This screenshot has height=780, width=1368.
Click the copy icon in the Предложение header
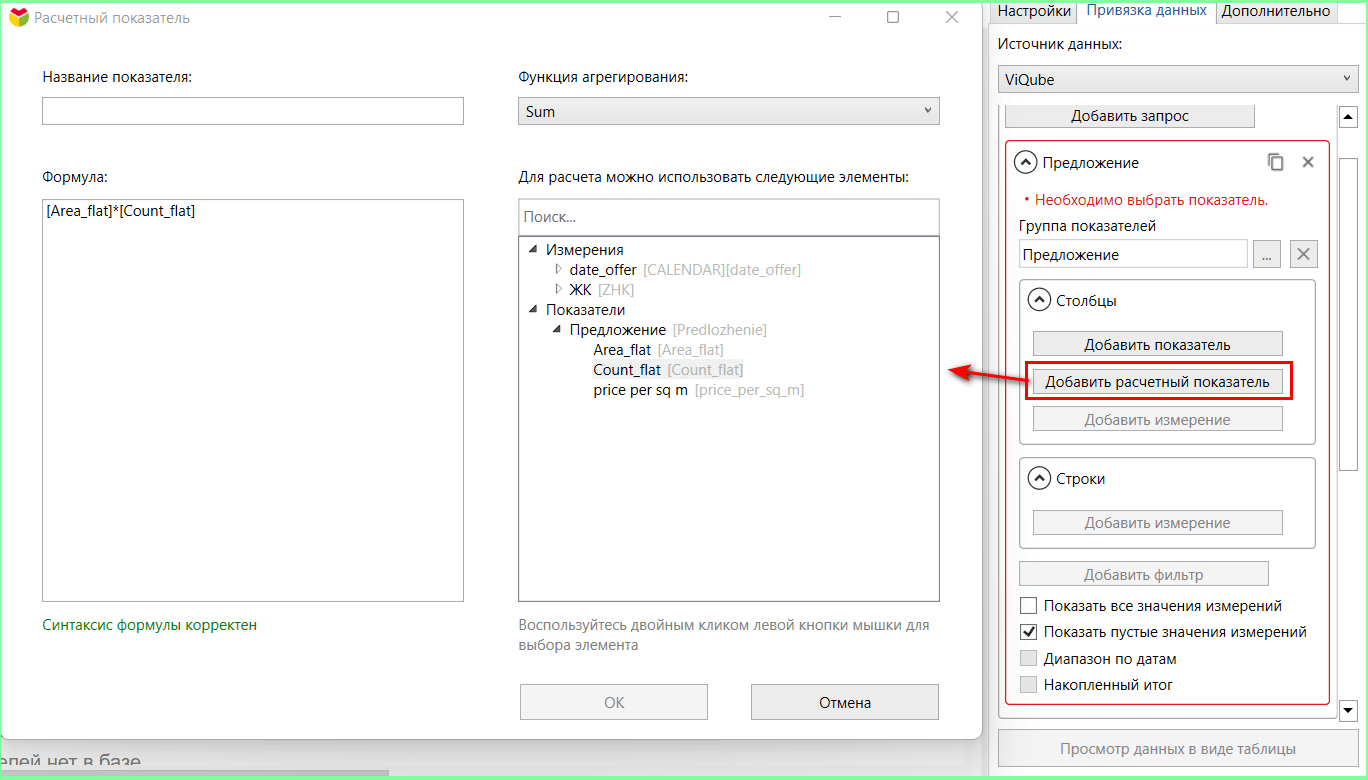click(x=1275, y=162)
